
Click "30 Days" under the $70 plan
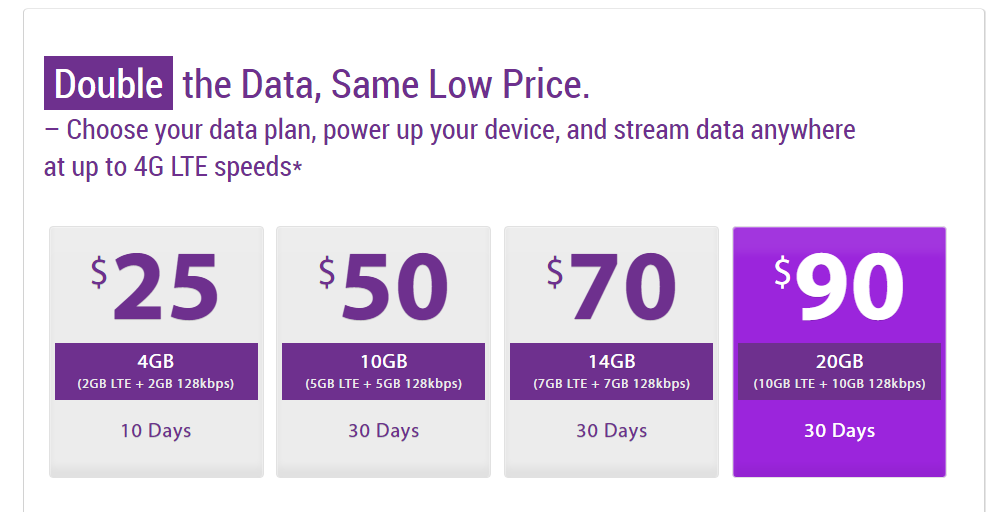click(611, 431)
